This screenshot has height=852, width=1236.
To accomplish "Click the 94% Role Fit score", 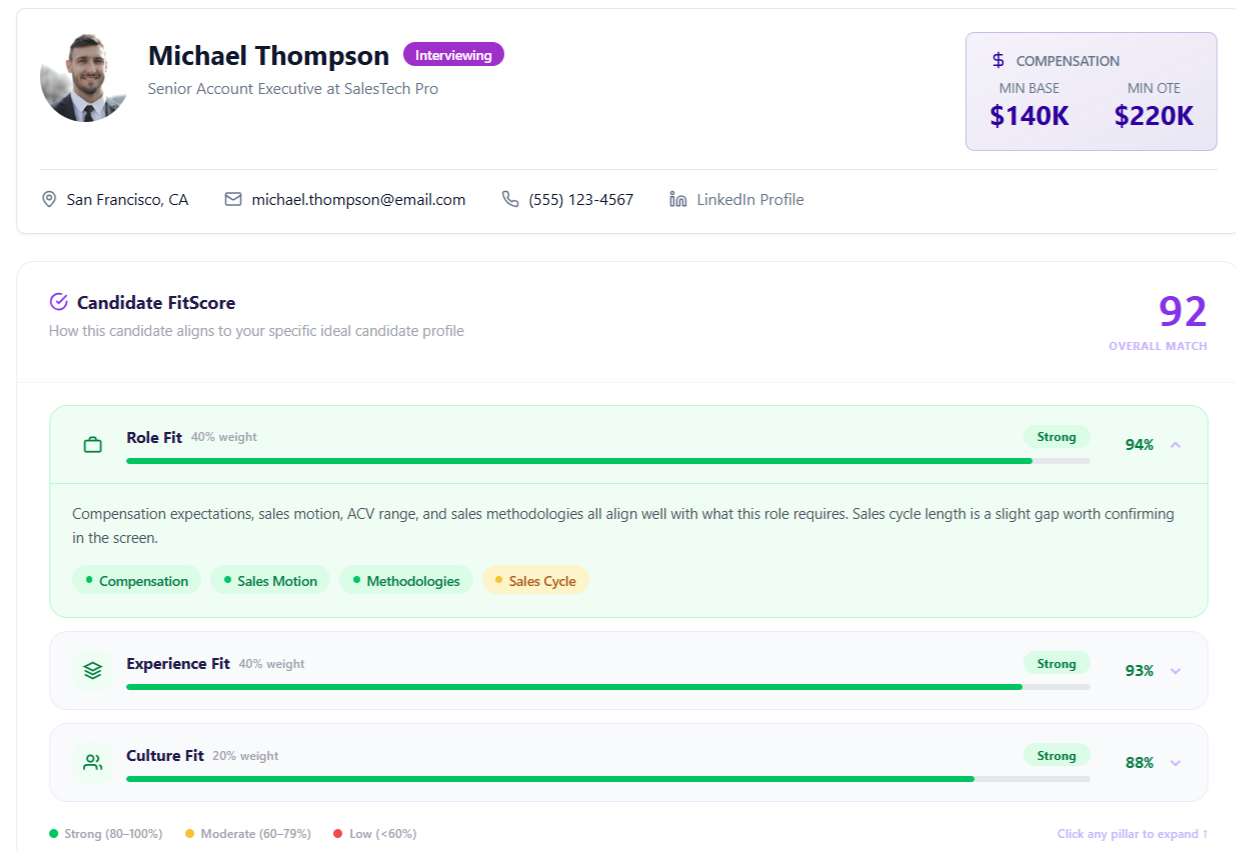I will [1139, 445].
